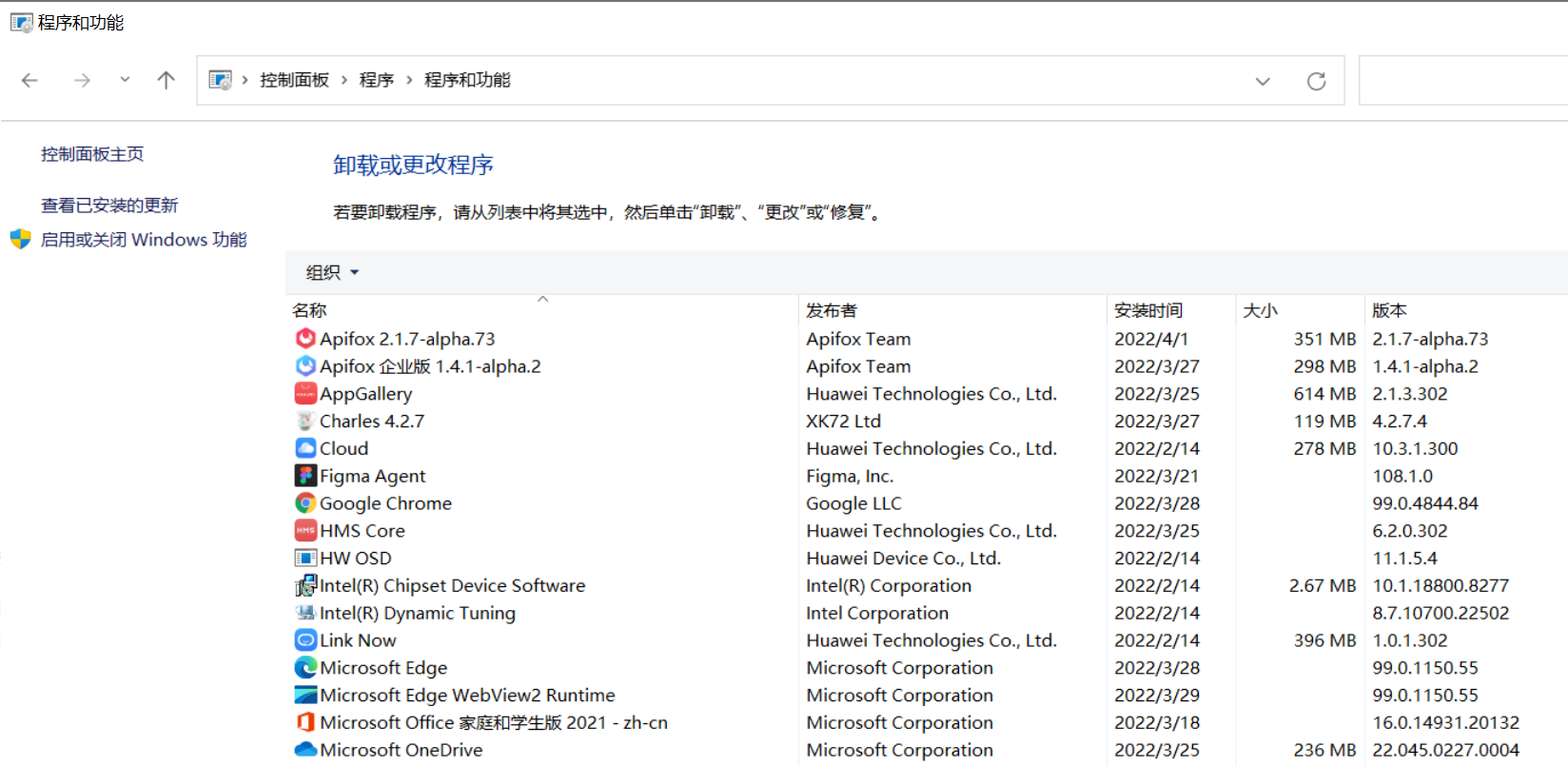The height and width of the screenshot is (766, 1568).
Task: Click publisher XK72 Ltd
Action: [x=843, y=421]
